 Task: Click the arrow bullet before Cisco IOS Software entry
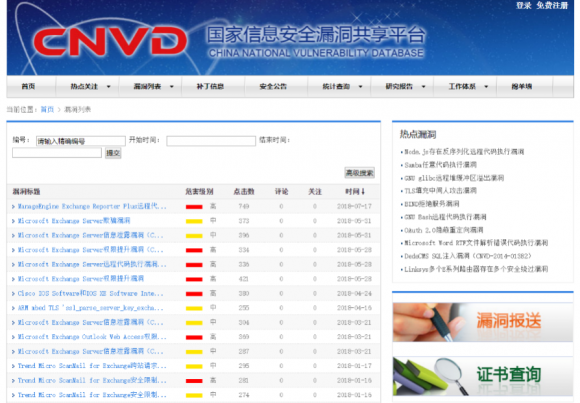click(13, 293)
